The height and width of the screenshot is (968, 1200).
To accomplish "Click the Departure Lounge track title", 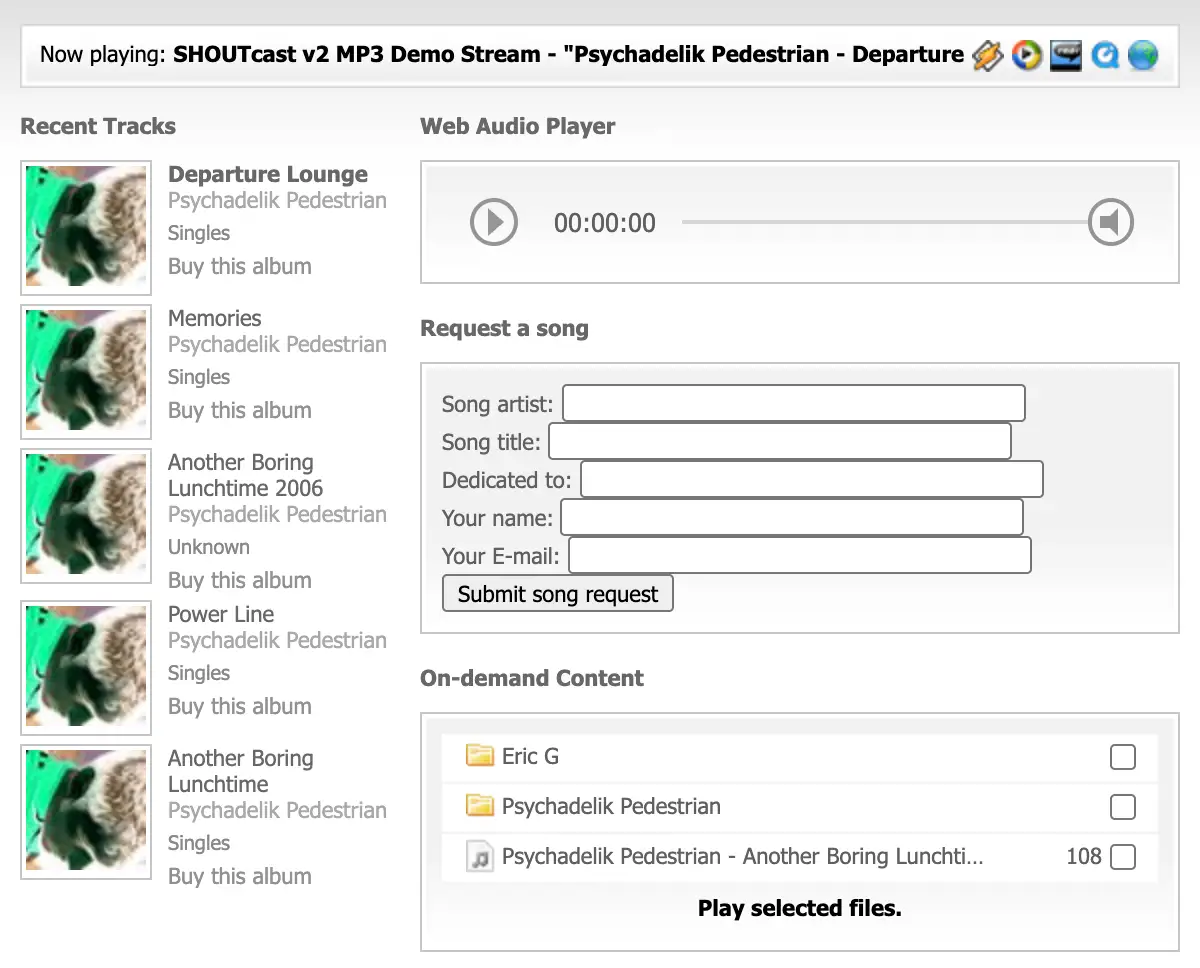I will [268, 174].
